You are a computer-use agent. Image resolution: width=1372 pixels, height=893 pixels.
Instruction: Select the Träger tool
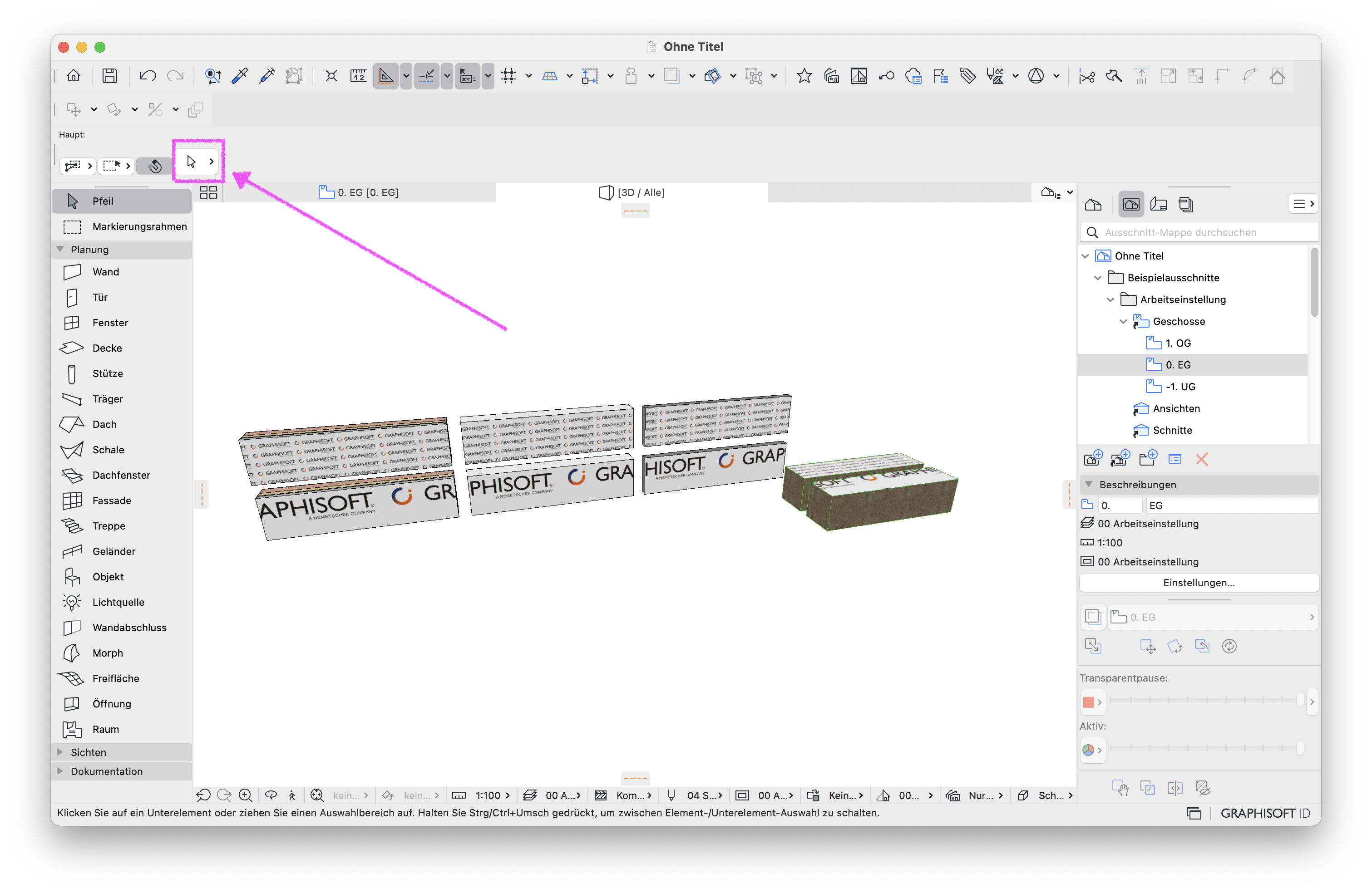point(122,399)
